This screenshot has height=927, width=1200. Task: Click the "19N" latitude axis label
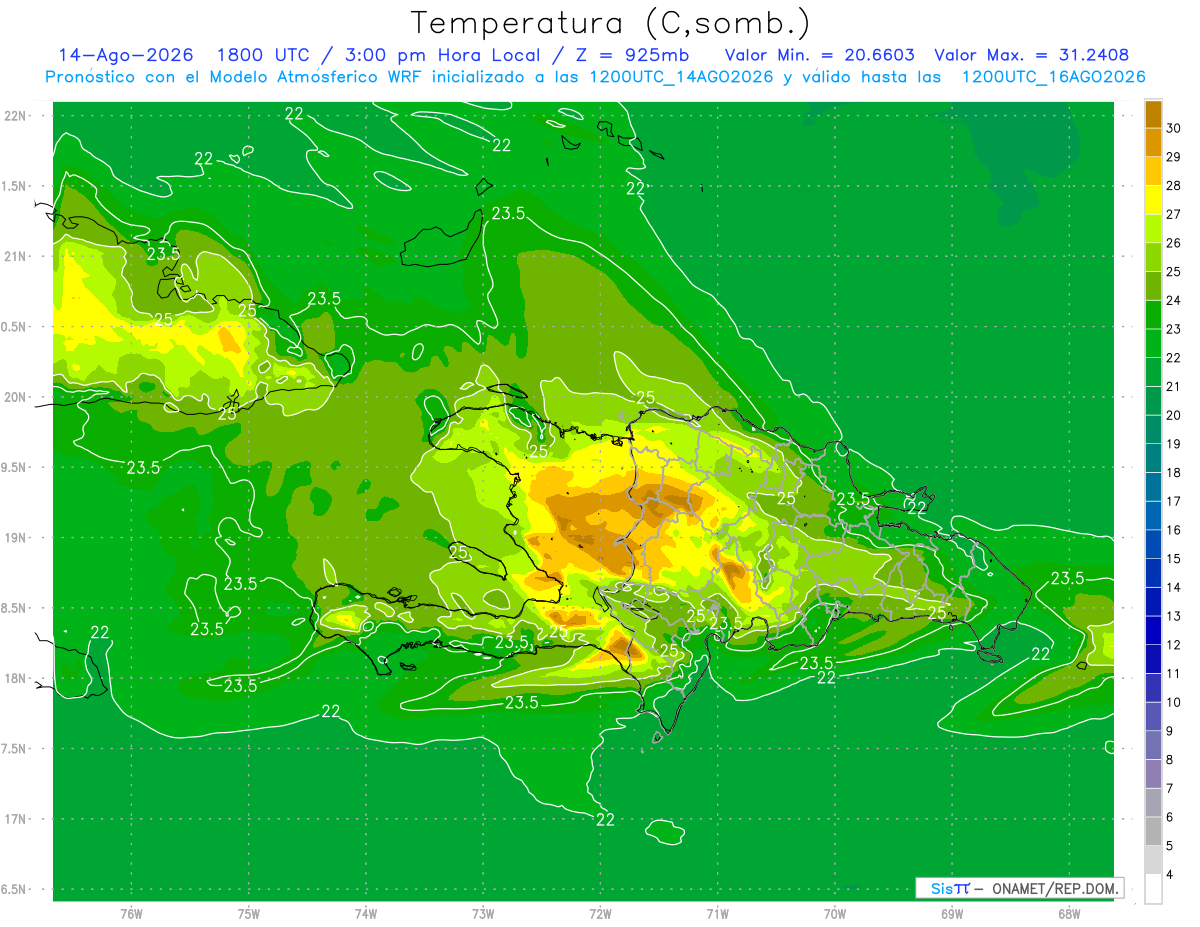point(17,537)
